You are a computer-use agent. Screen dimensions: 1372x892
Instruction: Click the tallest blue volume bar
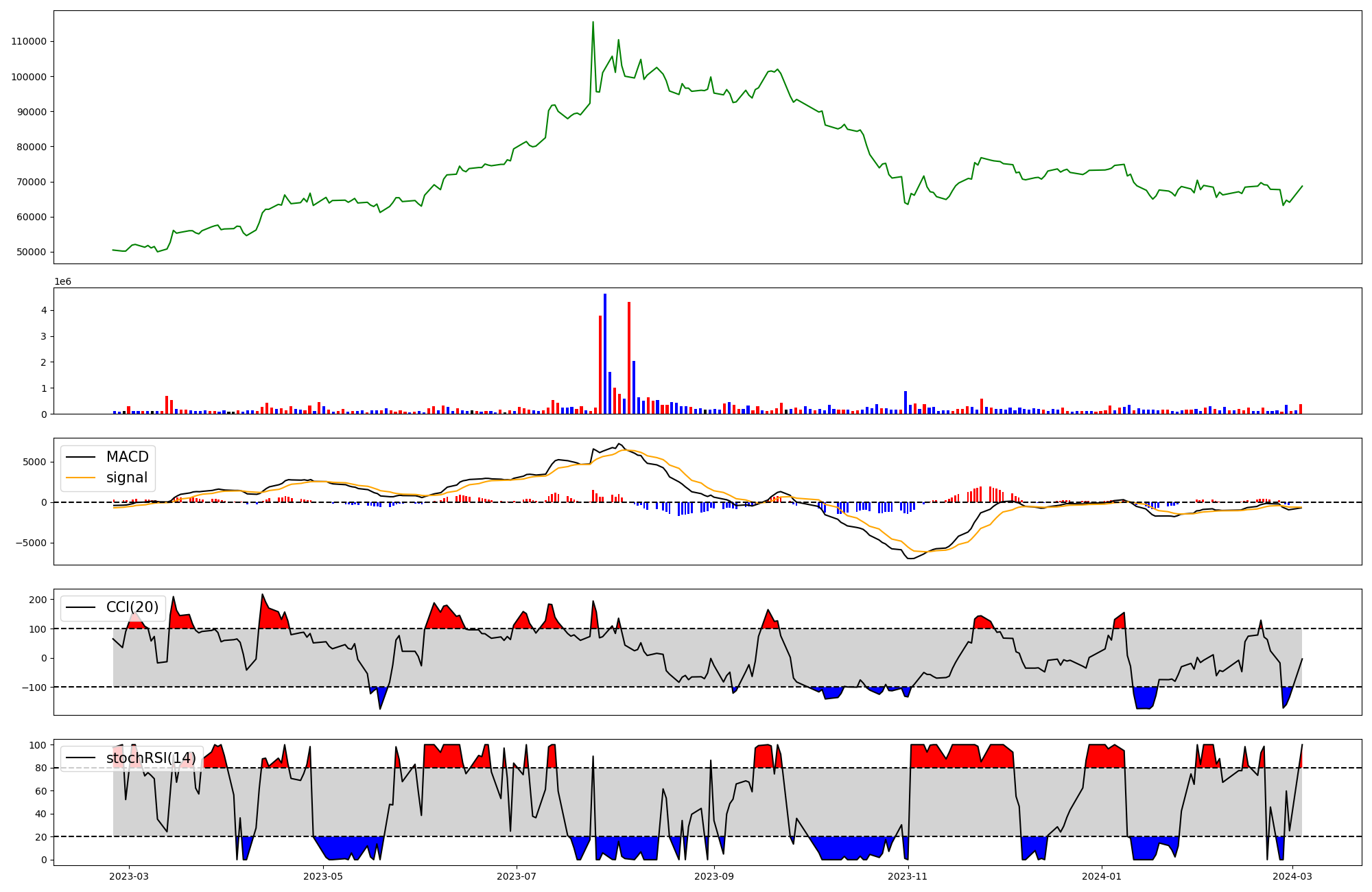pyautogui.click(x=605, y=353)
